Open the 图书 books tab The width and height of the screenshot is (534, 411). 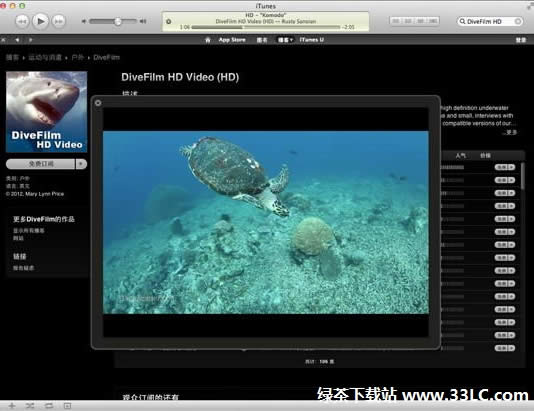point(262,40)
